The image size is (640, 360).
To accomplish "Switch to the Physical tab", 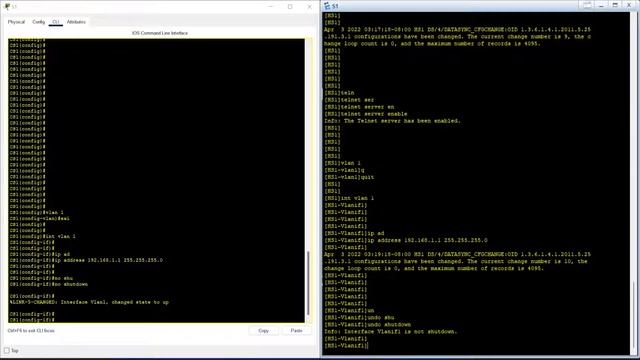I will 16,22.
